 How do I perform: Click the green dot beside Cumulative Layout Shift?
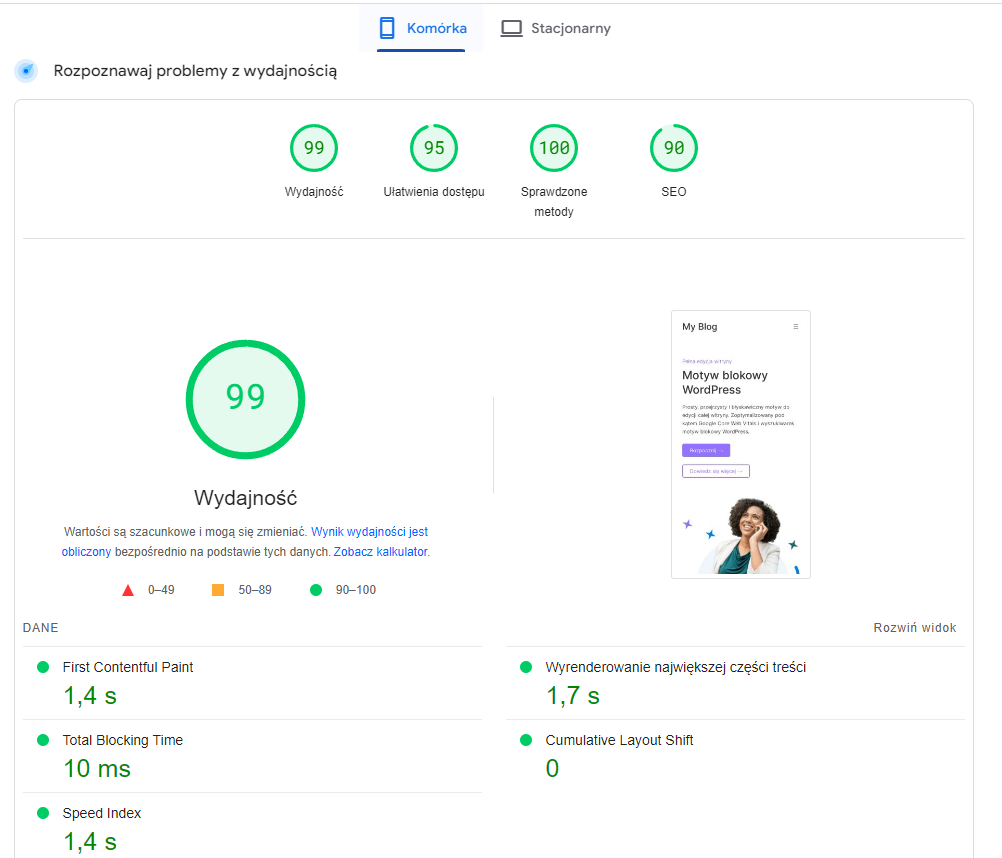pos(525,740)
